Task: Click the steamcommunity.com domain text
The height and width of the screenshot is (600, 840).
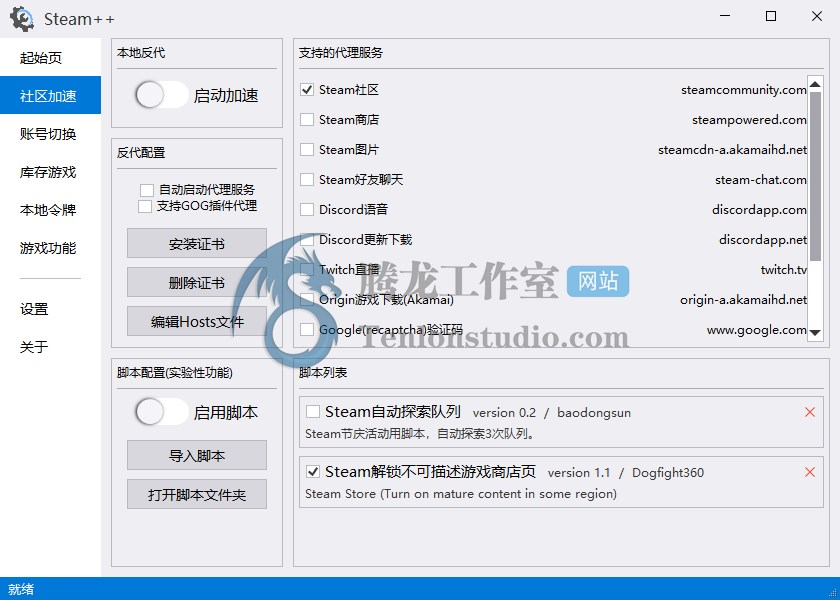Action: click(744, 89)
